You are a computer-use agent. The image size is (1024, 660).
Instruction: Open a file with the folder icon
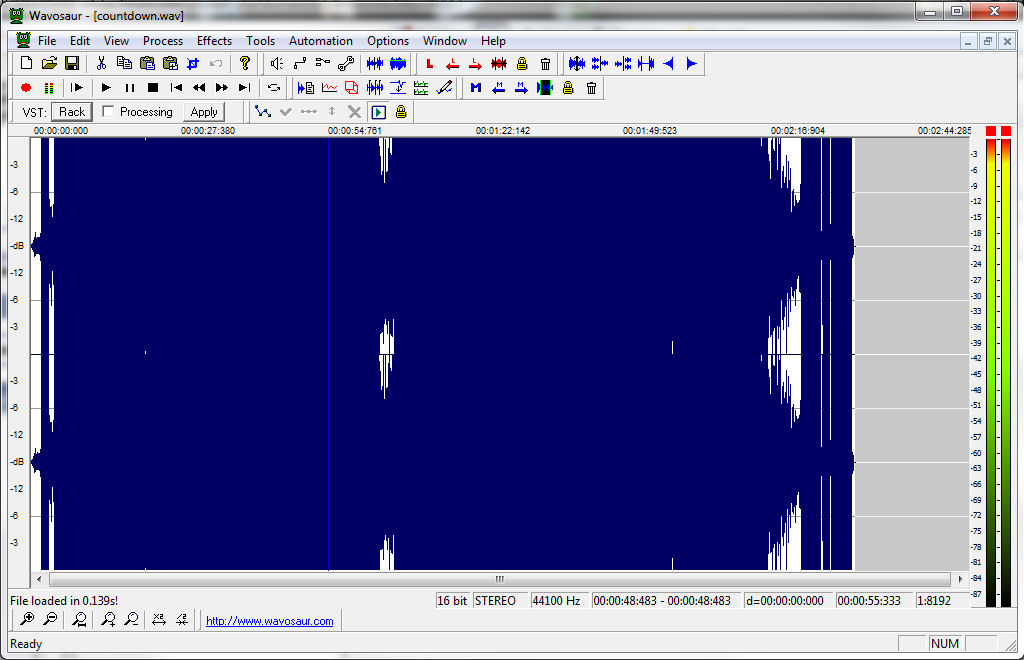(49, 63)
